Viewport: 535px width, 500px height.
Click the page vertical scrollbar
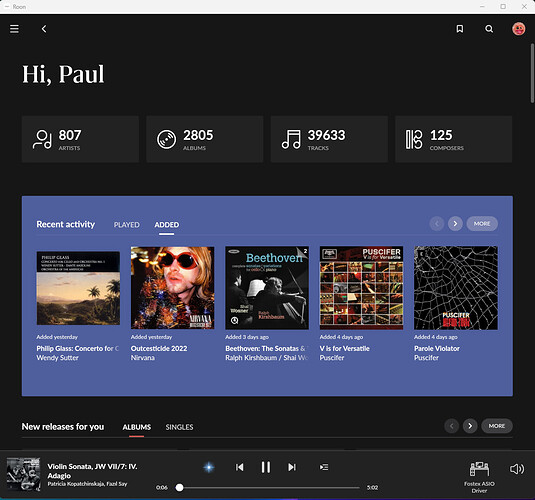pos(532,73)
